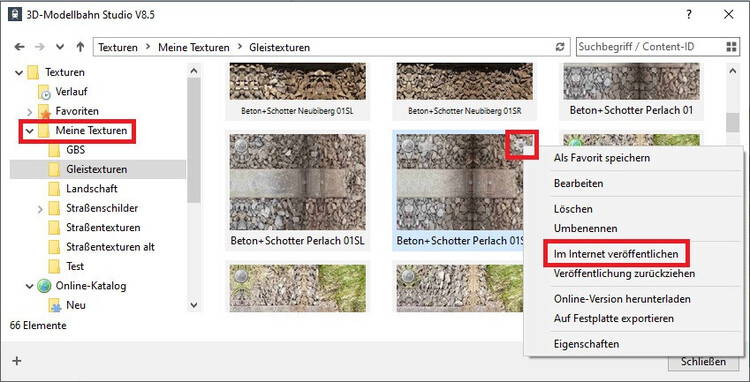
Task: Click the tree panel scroll-down arrow
Action: point(193,305)
